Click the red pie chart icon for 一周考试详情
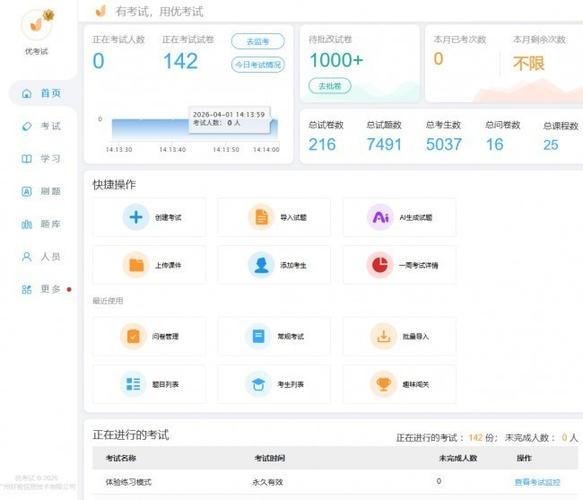 pos(380,265)
